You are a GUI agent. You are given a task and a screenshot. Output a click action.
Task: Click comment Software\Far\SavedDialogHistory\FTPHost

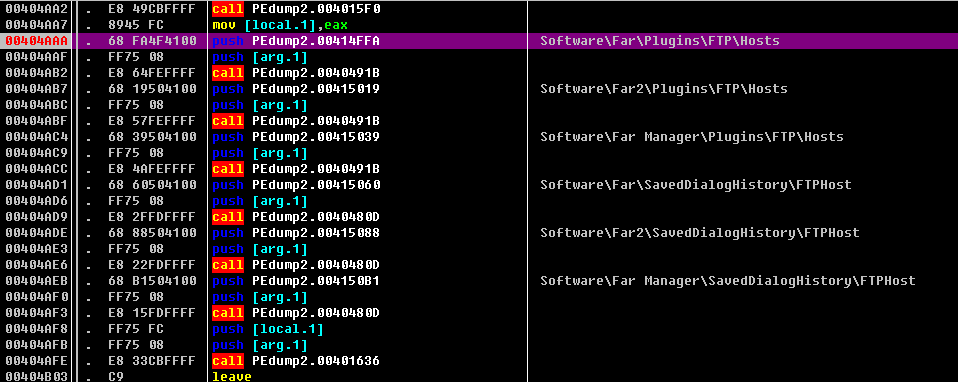click(x=696, y=185)
